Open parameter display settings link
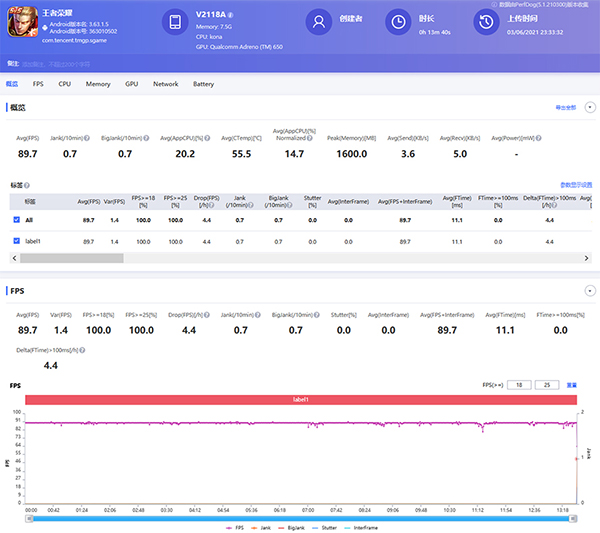600x533 pixels. tap(575, 185)
